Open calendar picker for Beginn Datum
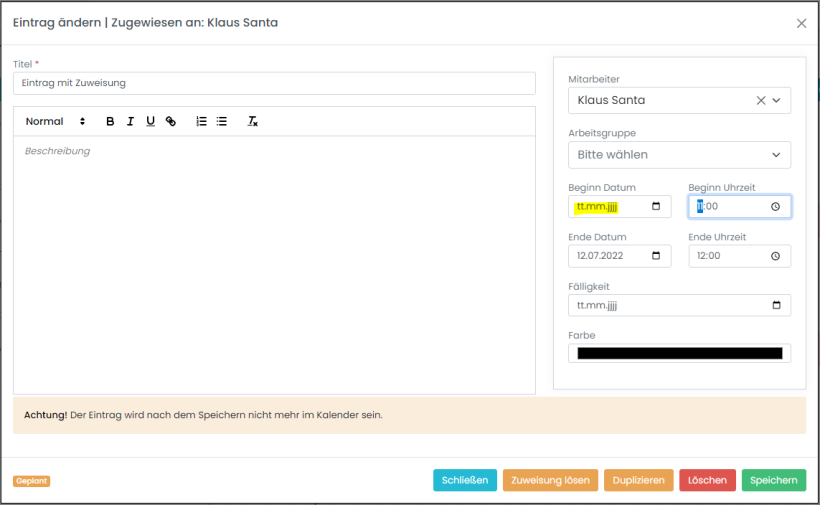 656,207
